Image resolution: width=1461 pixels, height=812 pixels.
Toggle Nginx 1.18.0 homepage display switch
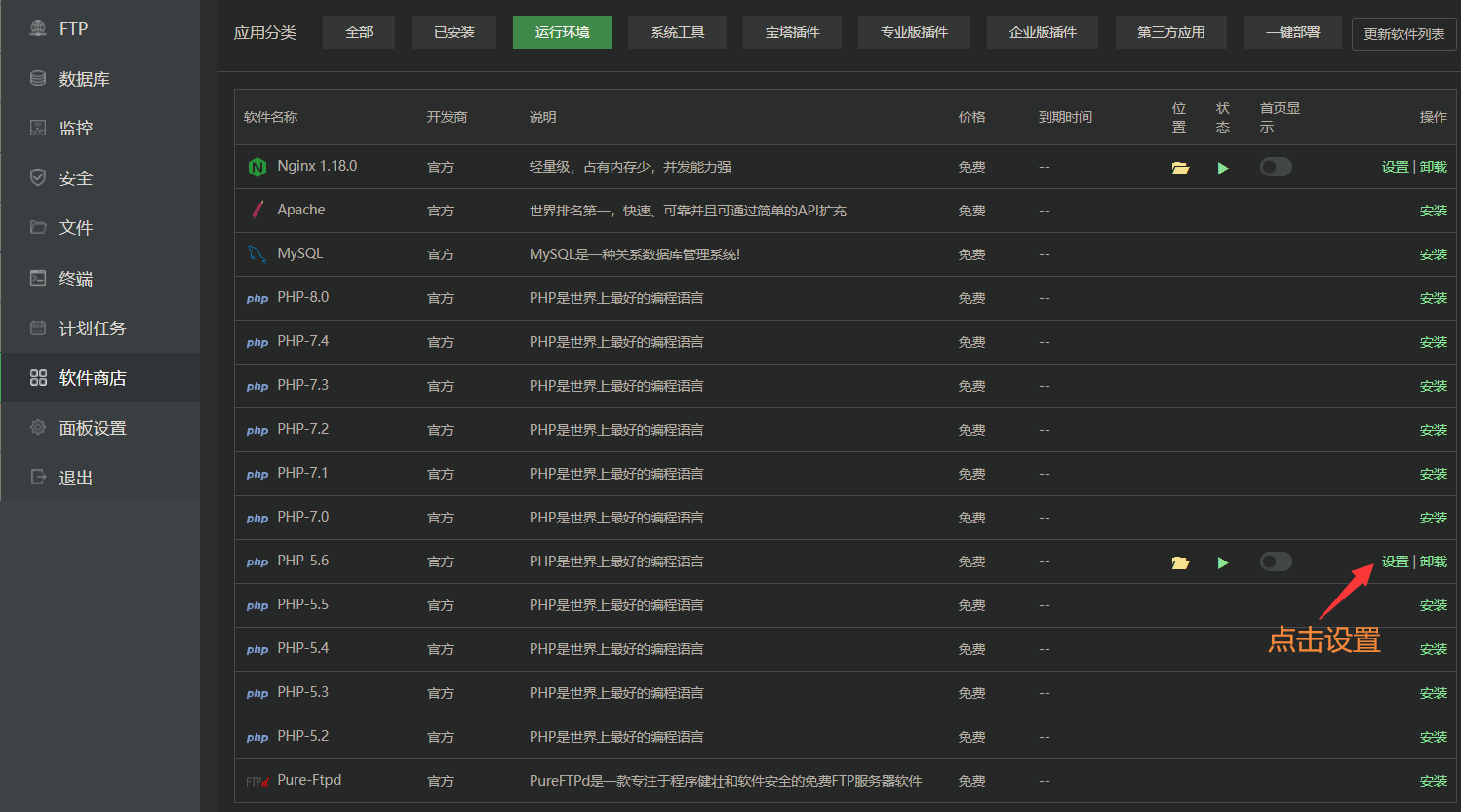coord(1276,167)
